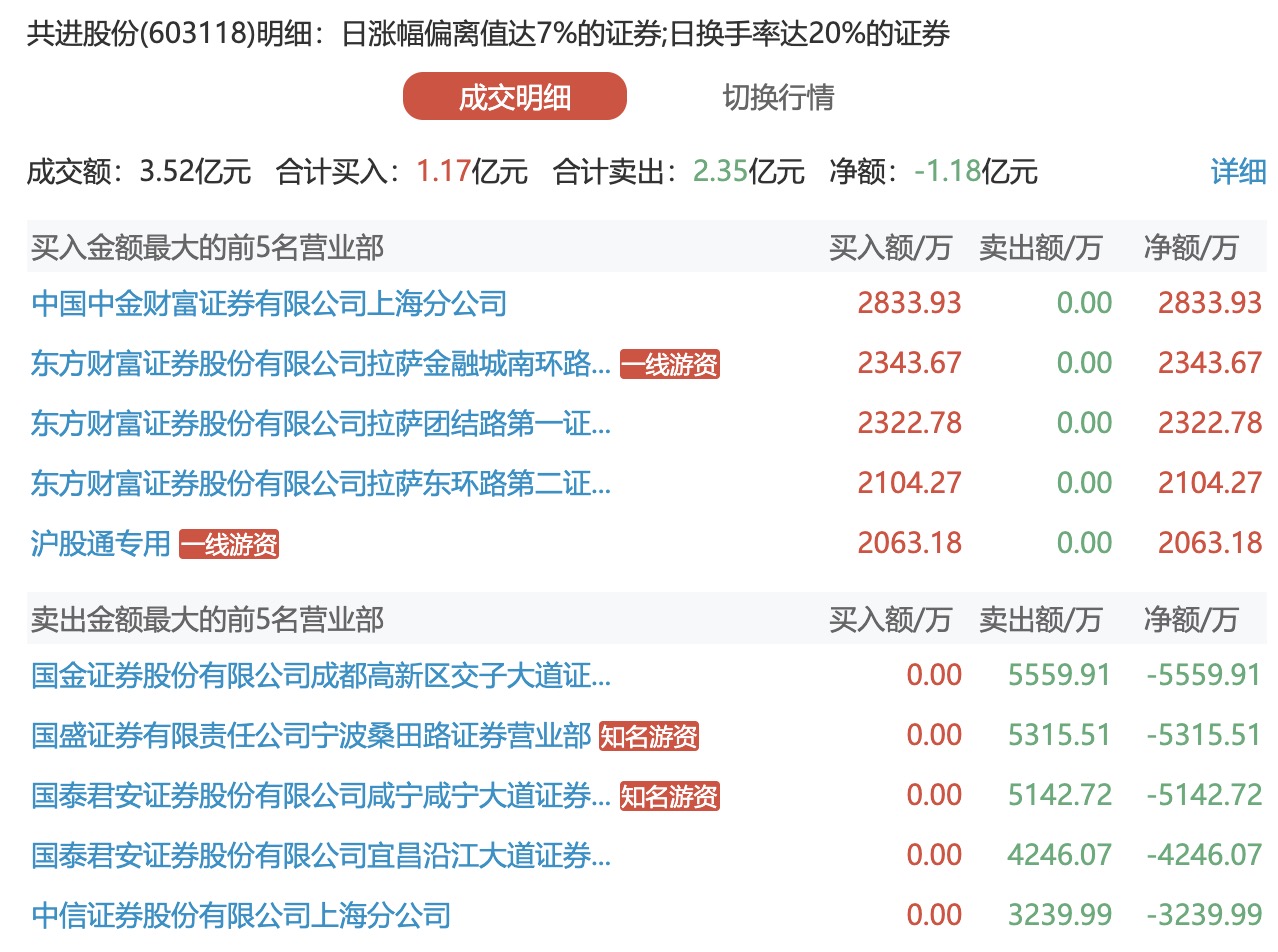Click the net amount -5142.72
Viewport: 1278px width, 952px height.
pos(1204,795)
